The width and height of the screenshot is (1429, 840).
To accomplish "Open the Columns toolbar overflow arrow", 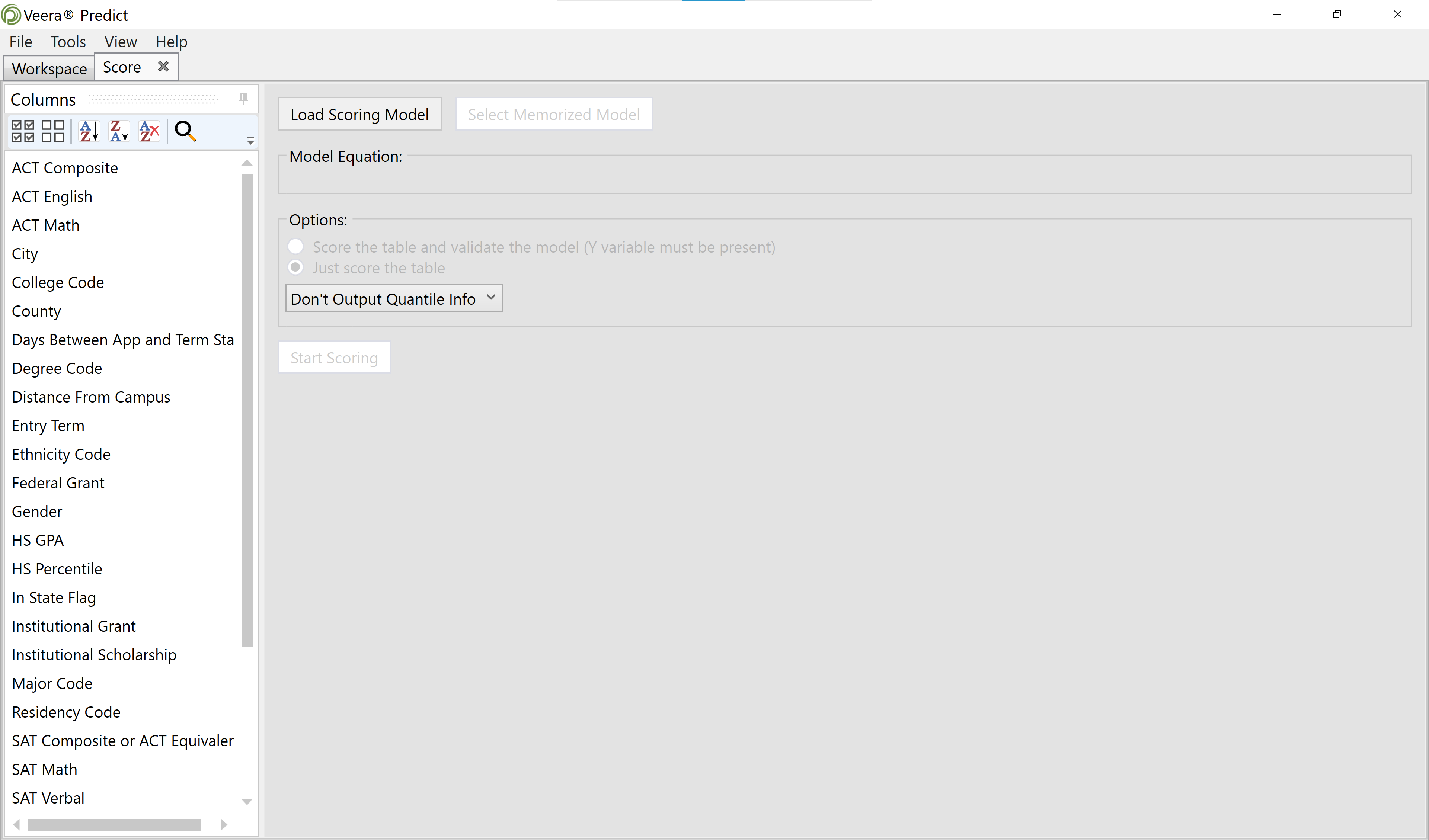I will [x=250, y=140].
